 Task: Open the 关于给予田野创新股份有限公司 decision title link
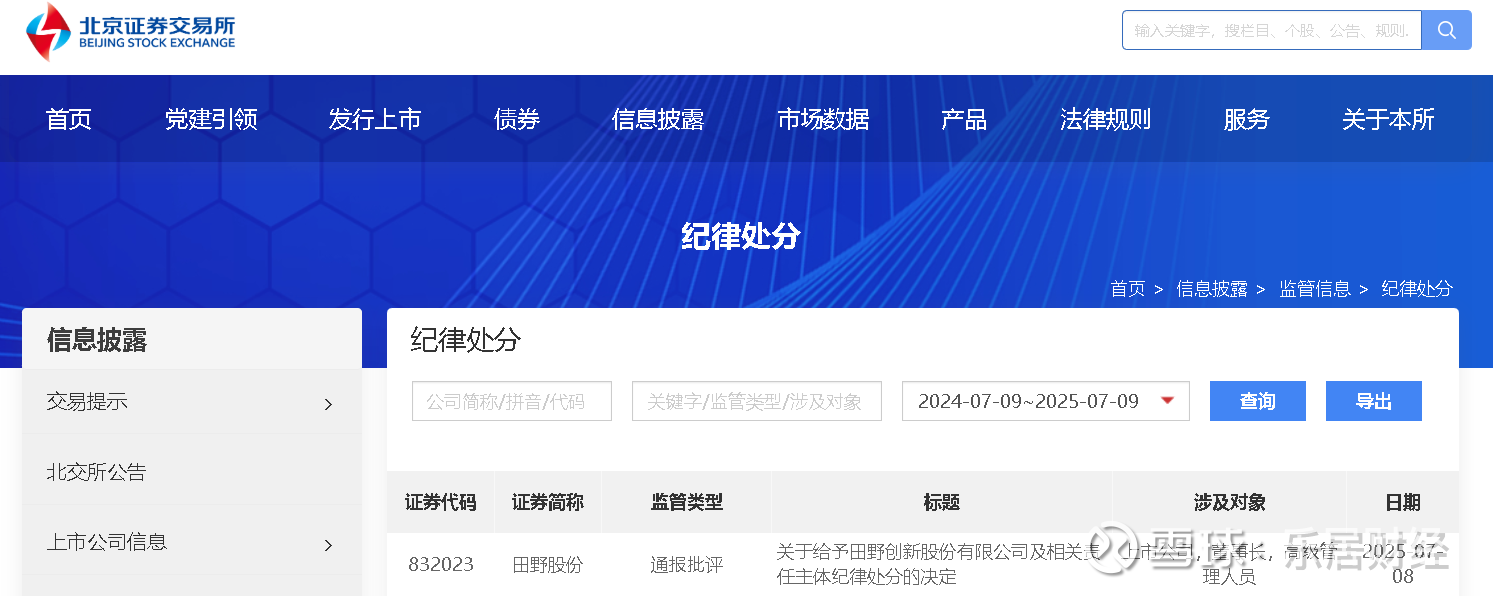[939, 564]
